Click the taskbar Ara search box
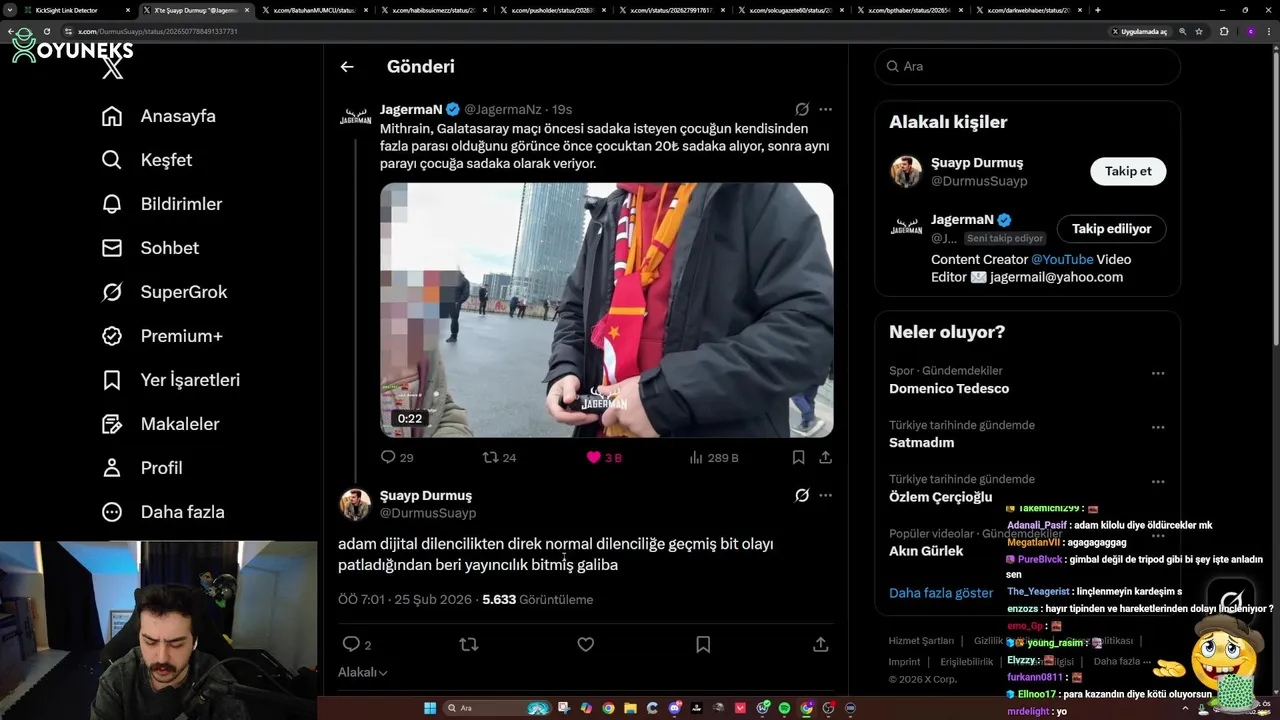This screenshot has width=1280, height=720. pyautogui.click(x=497, y=708)
